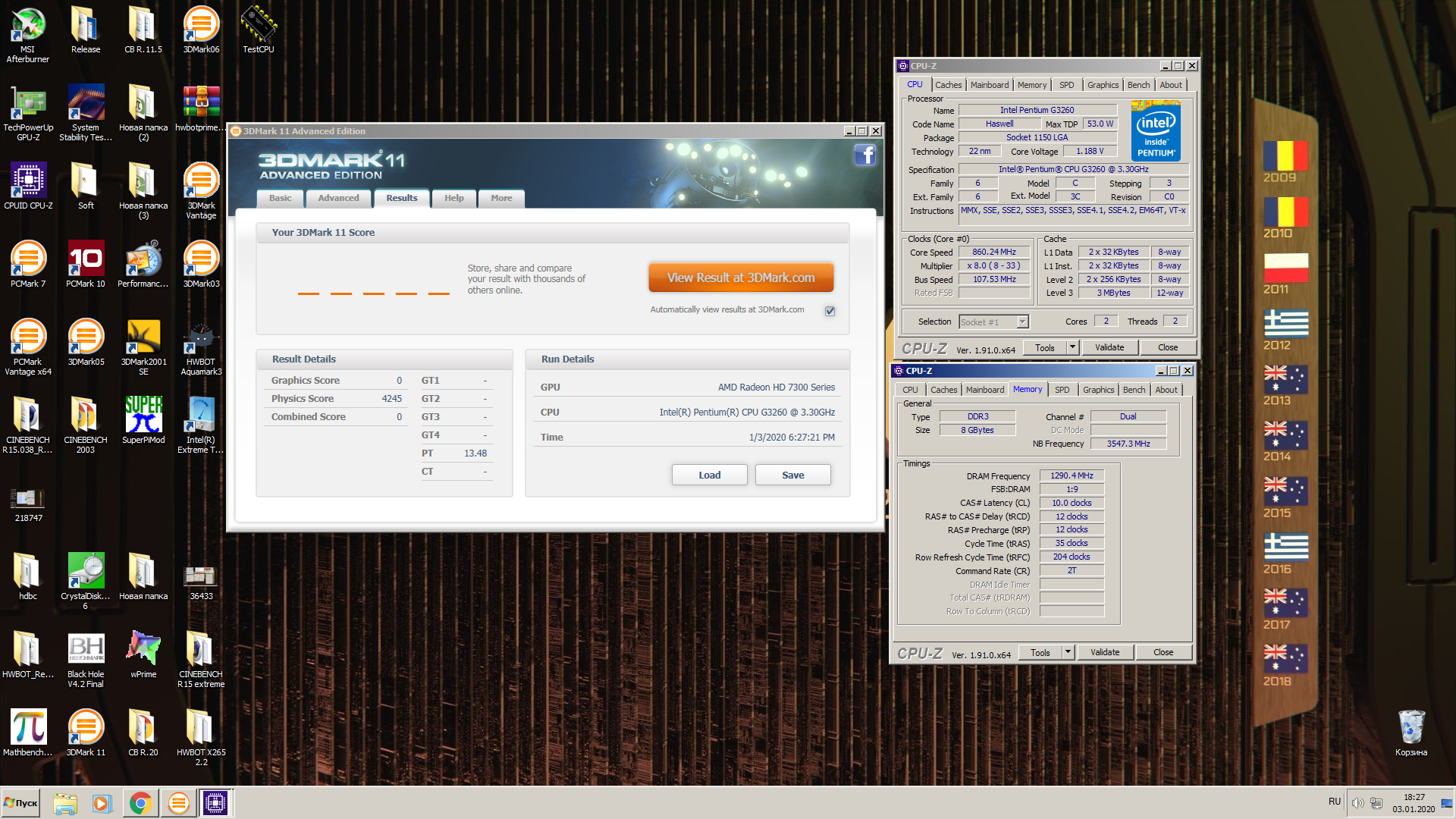Image resolution: width=1456 pixels, height=819 pixels.
Task: Open PCMark 10 desktop icon
Action: tap(86, 264)
